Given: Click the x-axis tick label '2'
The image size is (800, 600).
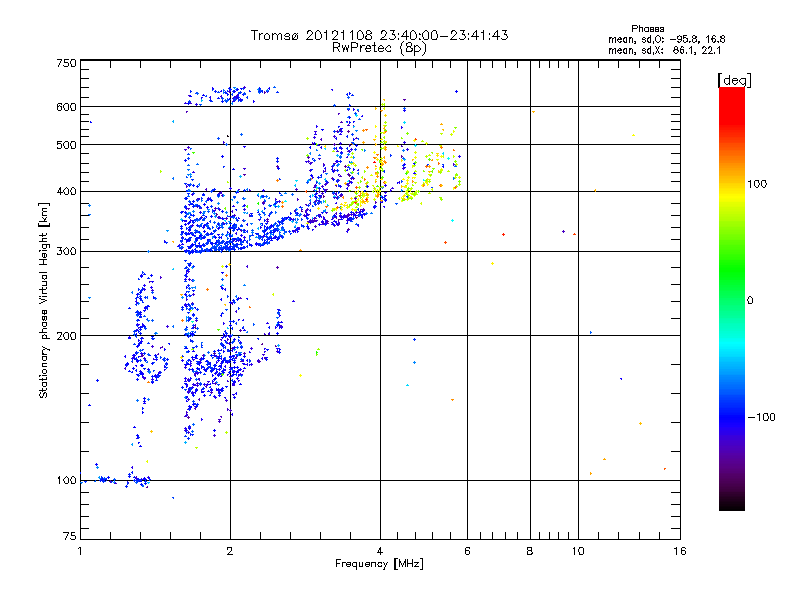Looking at the screenshot, I should [x=230, y=551].
